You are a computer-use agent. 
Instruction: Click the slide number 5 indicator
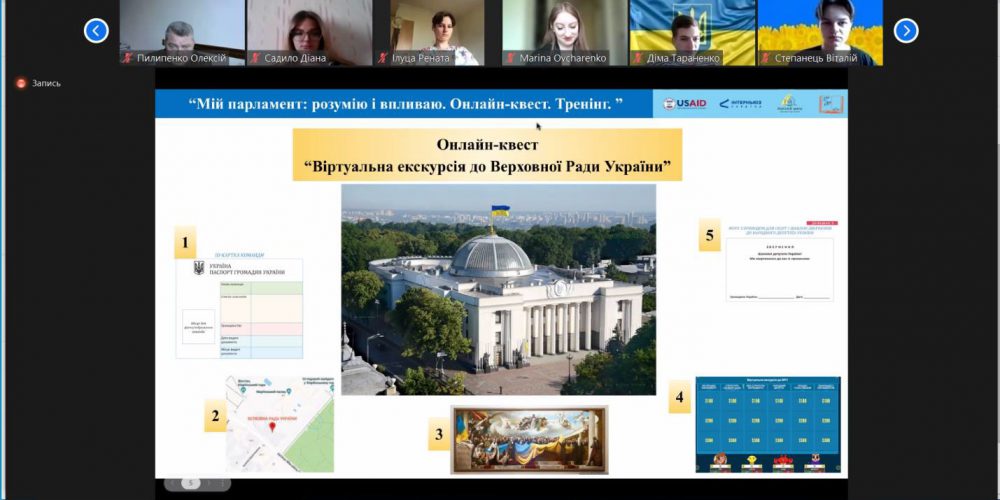pyautogui.click(x=188, y=484)
